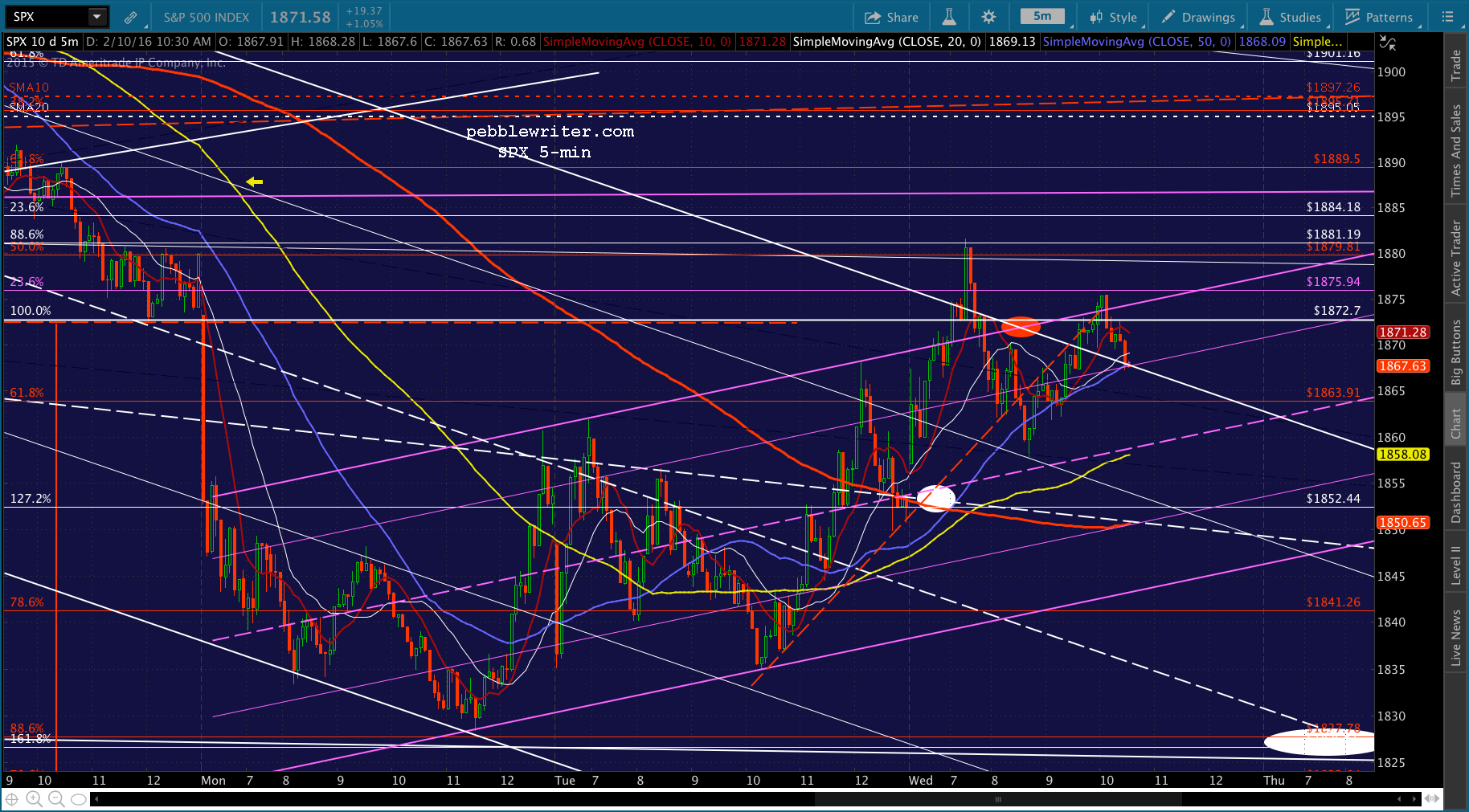Image resolution: width=1469 pixels, height=812 pixels.
Task: Select the oval drawing tool icon
Action: click(x=78, y=799)
